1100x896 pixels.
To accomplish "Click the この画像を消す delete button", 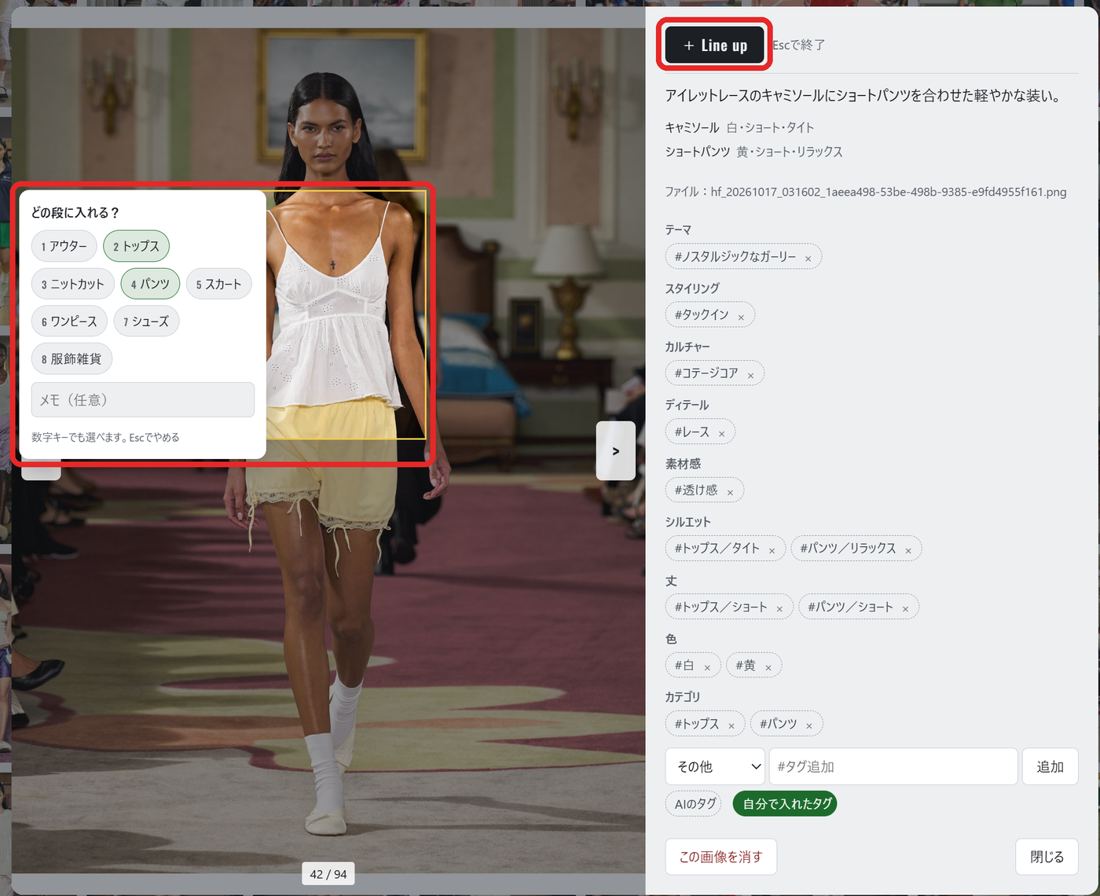I will coord(720,857).
